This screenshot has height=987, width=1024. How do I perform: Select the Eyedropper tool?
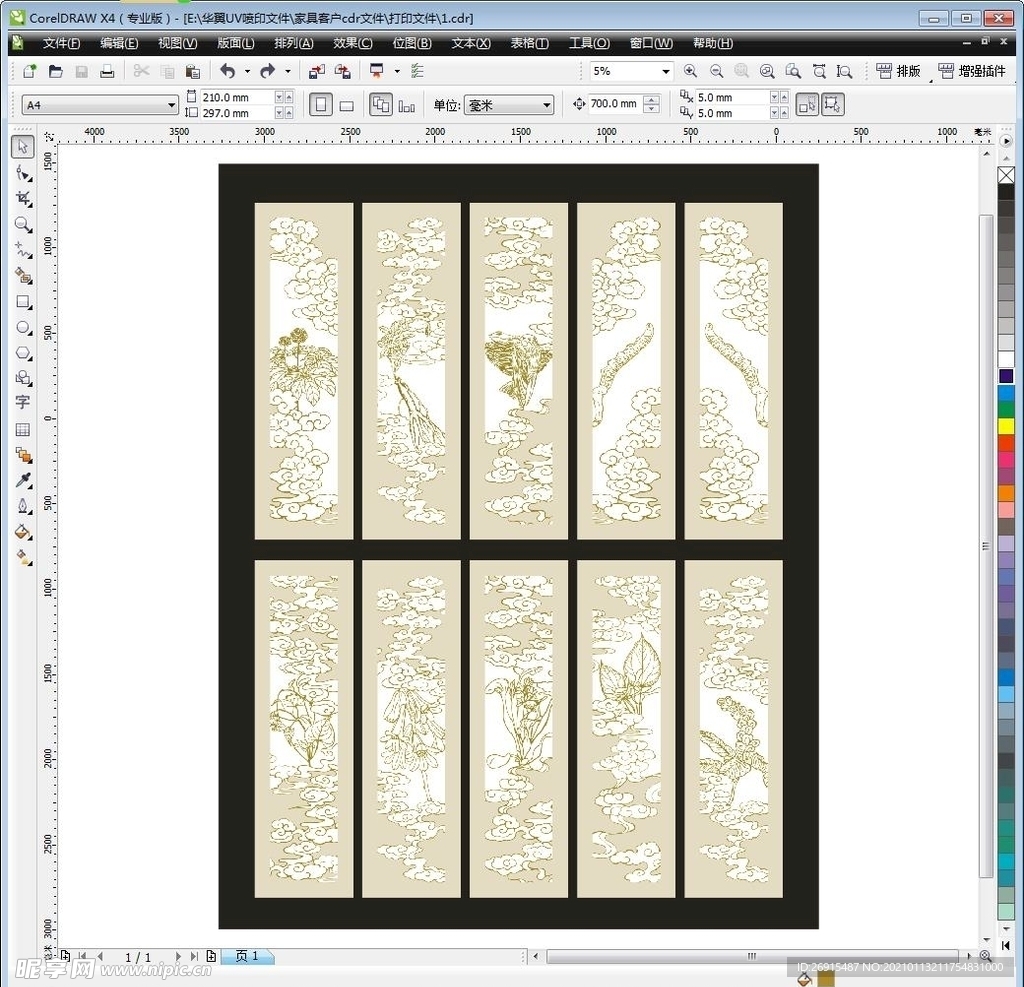23,481
